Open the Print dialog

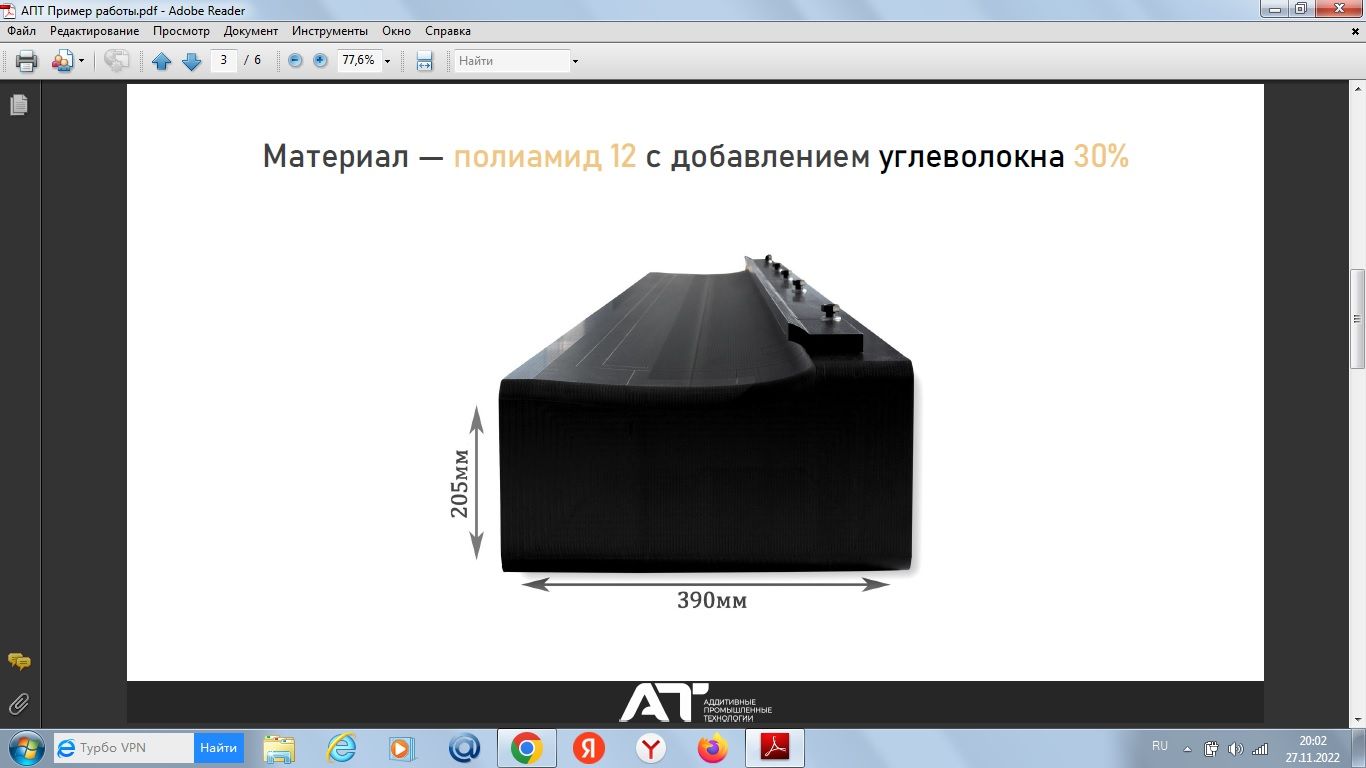pyautogui.click(x=25, y=60)
